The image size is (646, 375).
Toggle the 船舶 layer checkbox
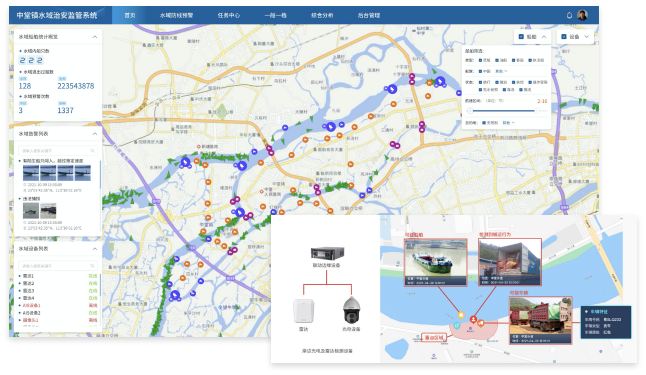tap(521, 37)
